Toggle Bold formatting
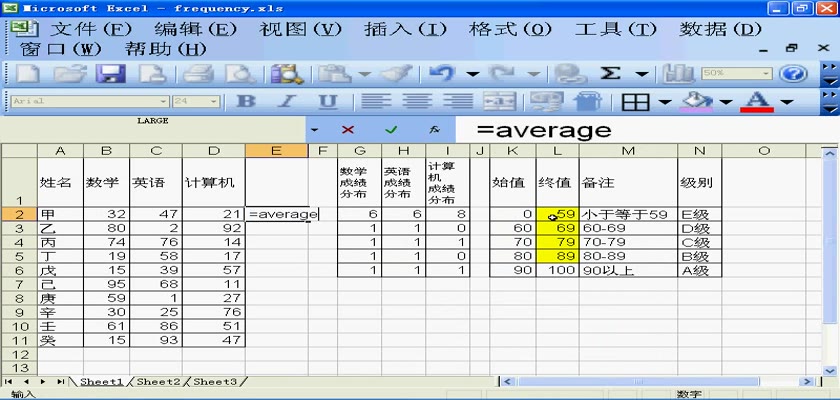Screen dimensions: 840x400 click(x=245, y=102)
